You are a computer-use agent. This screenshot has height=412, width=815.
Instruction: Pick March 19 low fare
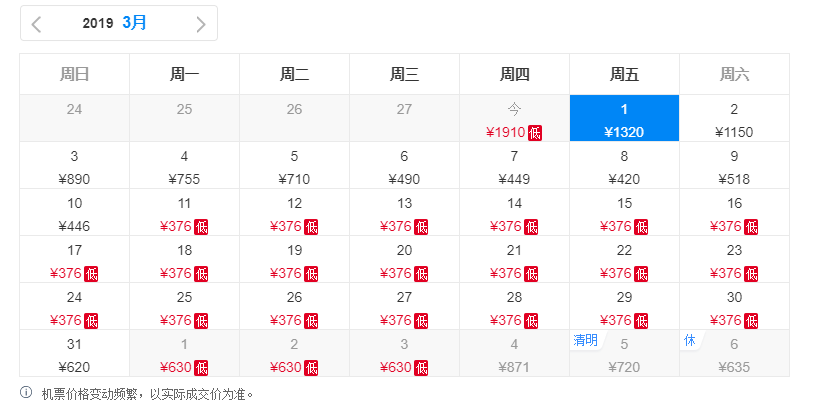click(294, 259)
